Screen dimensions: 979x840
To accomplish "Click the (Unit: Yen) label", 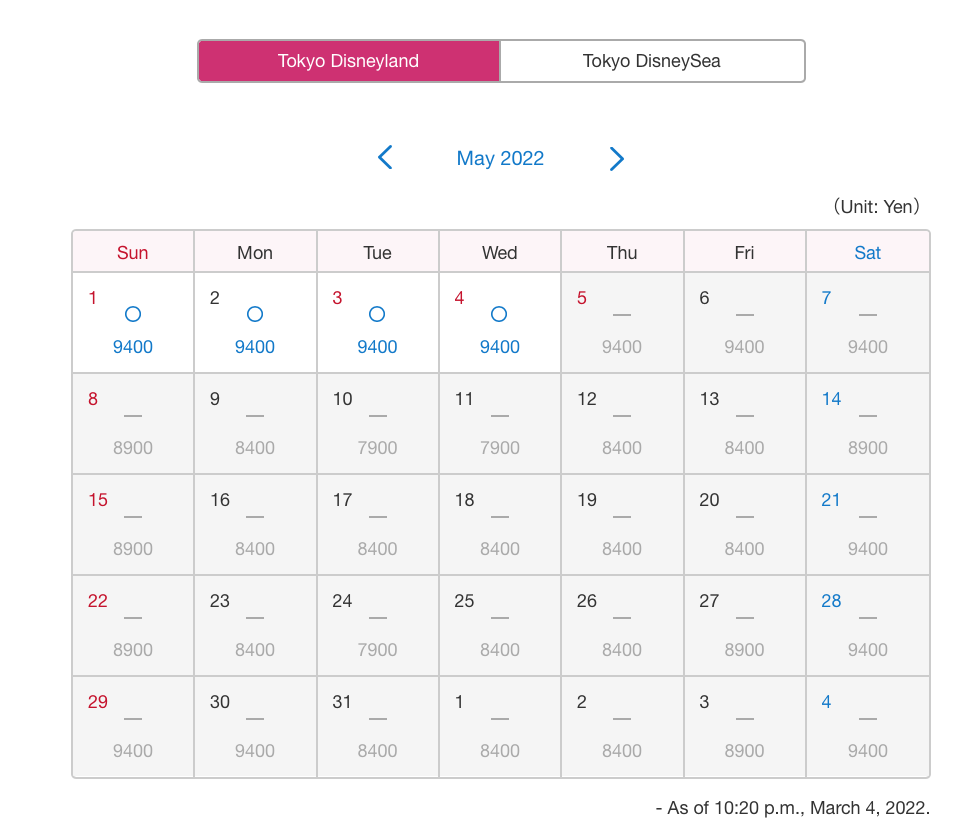I will (877, 207).
